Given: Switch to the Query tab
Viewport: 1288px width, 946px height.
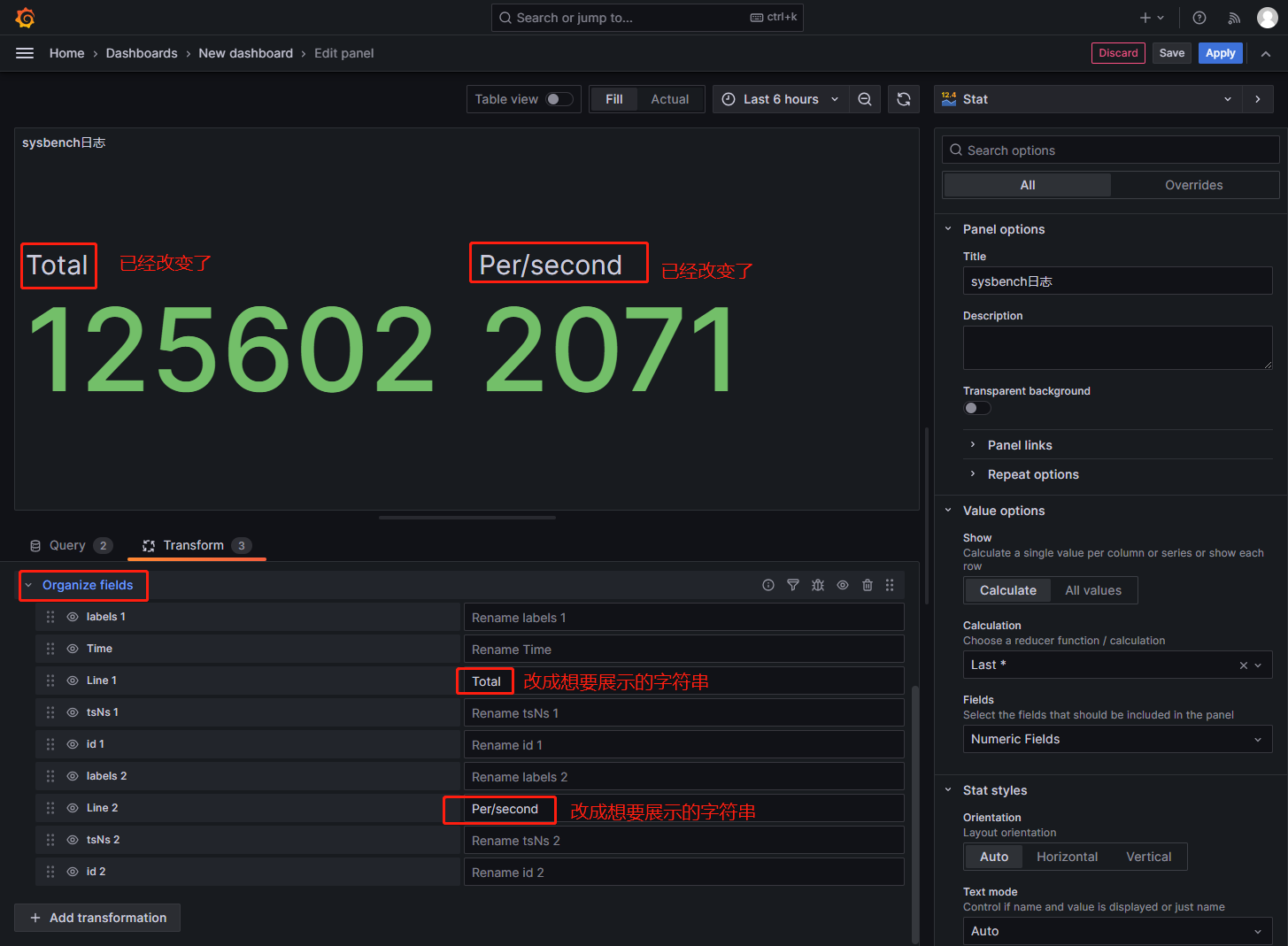Looking at the screenshot, I should [71, 545].
